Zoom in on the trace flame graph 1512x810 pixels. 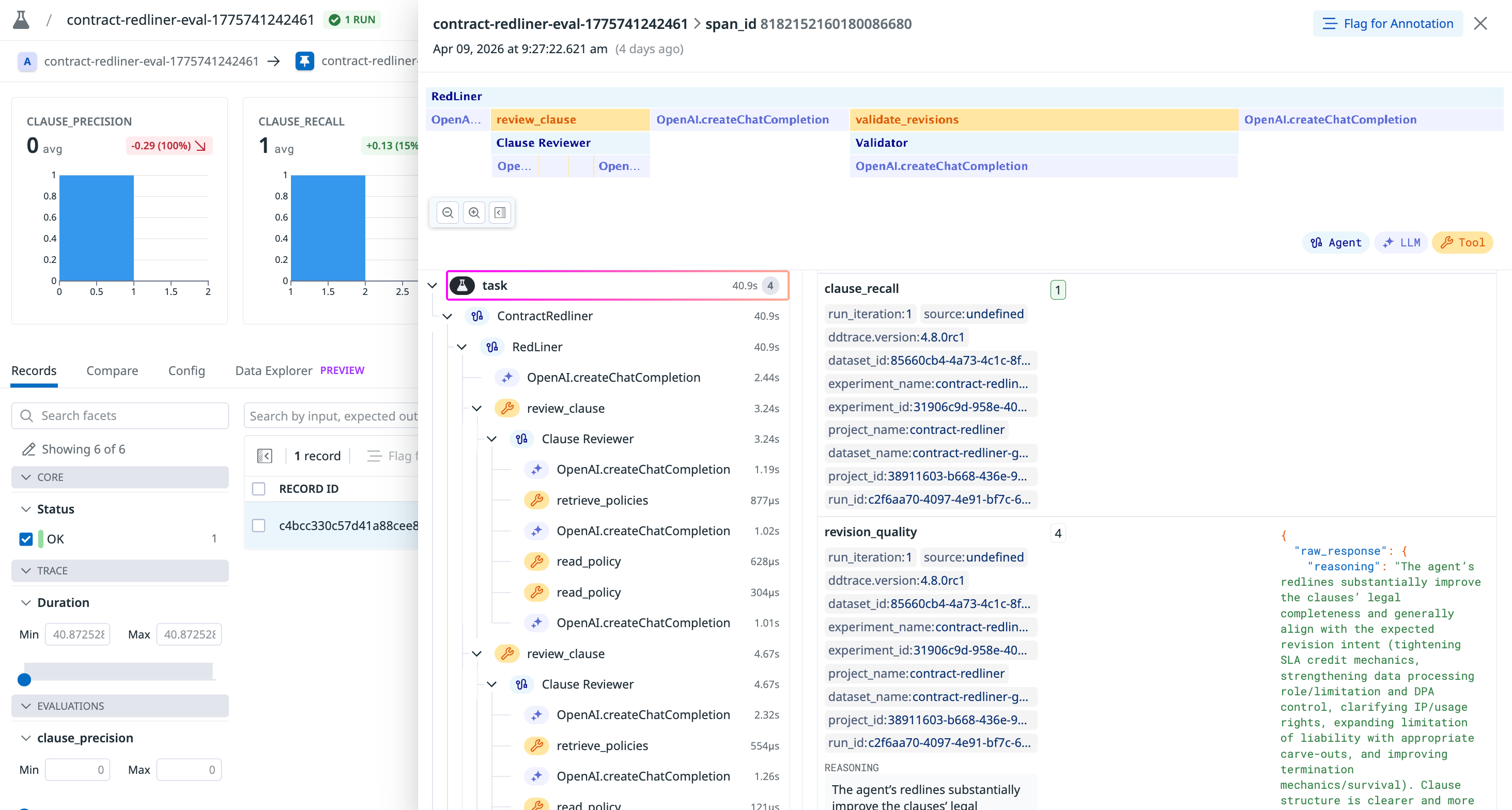point(474,212)
